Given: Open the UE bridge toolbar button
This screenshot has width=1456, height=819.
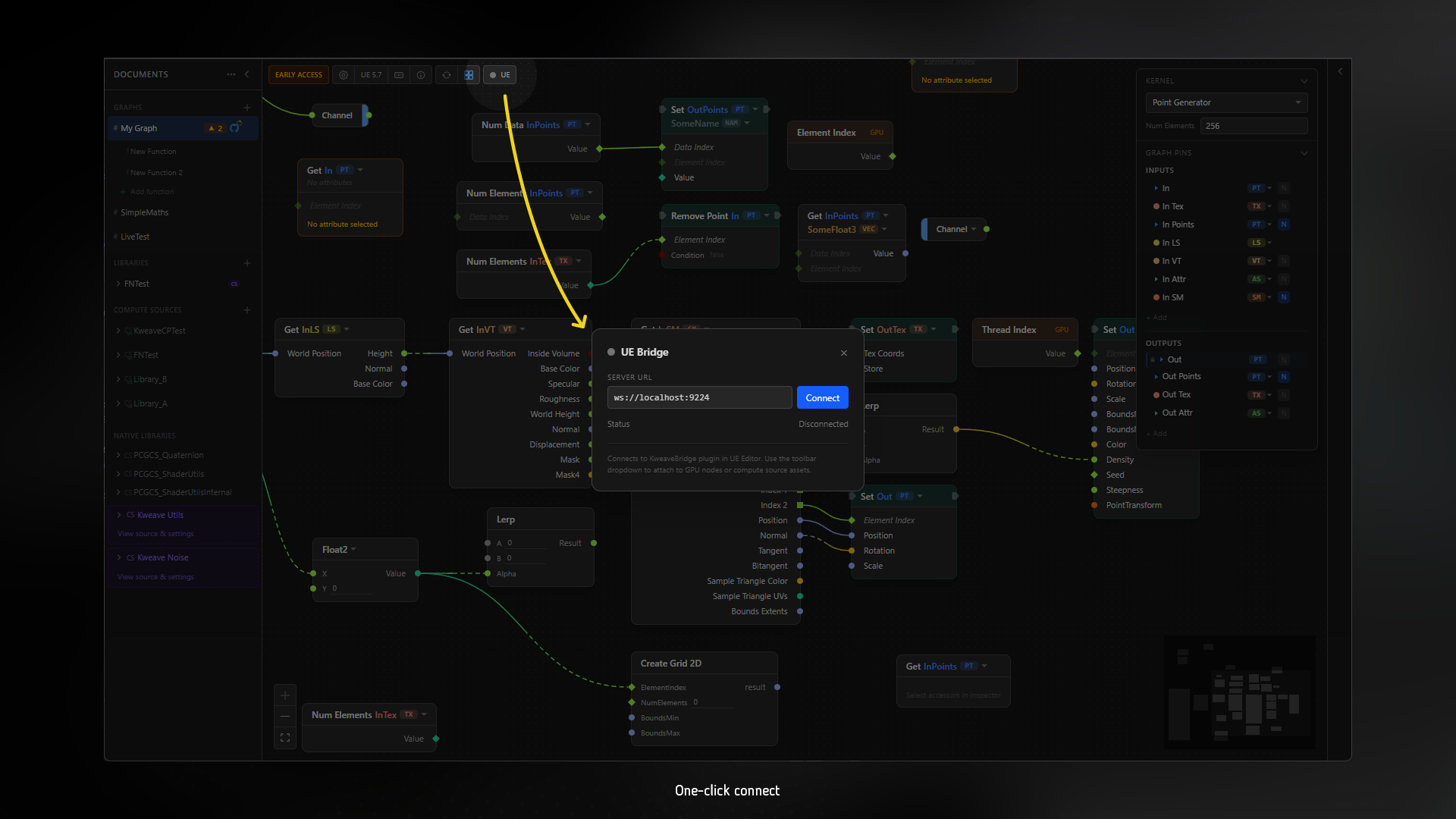Looking at the screenshot, I should 500,75.
